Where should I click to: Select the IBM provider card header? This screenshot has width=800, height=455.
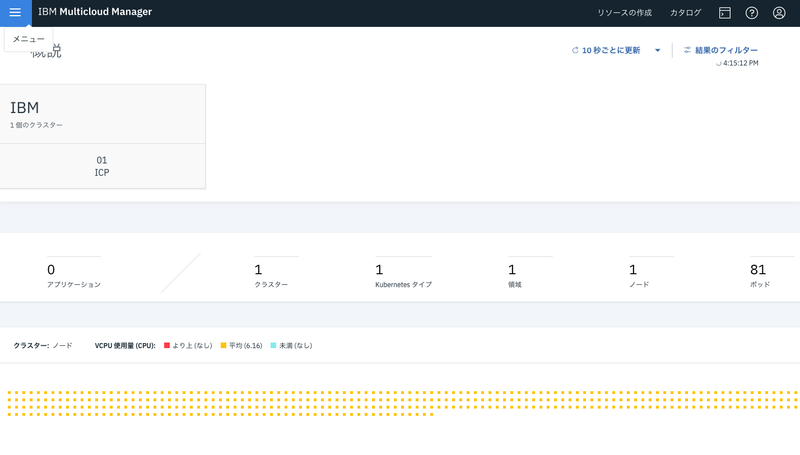[x=103, y=114]
